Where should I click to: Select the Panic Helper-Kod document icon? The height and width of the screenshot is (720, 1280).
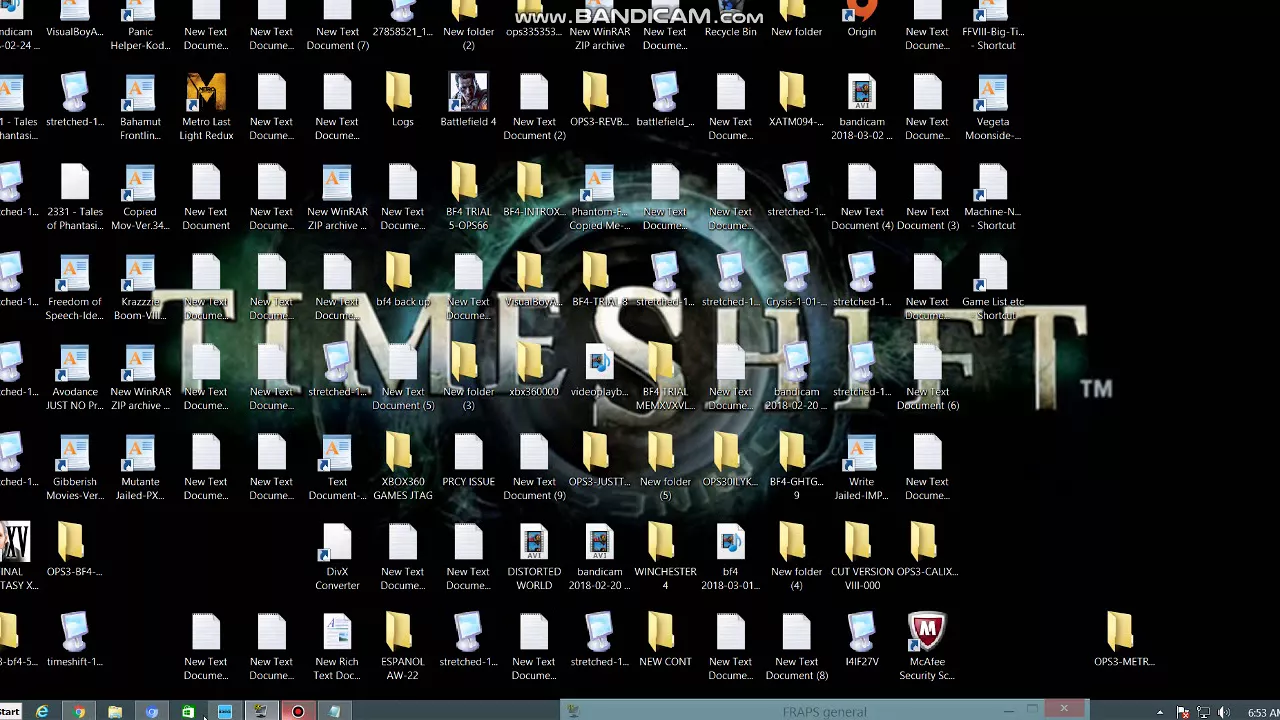140,26
